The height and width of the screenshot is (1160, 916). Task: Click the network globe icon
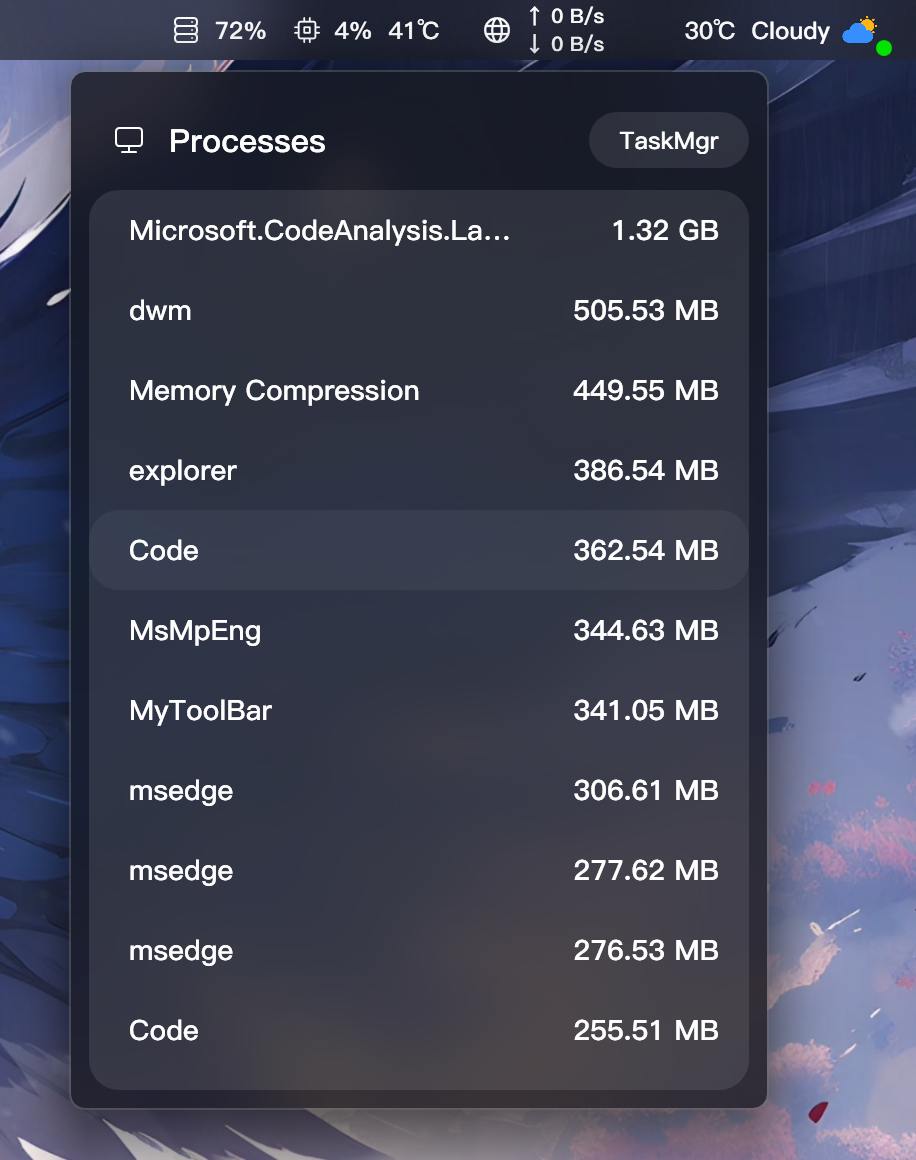497,31
